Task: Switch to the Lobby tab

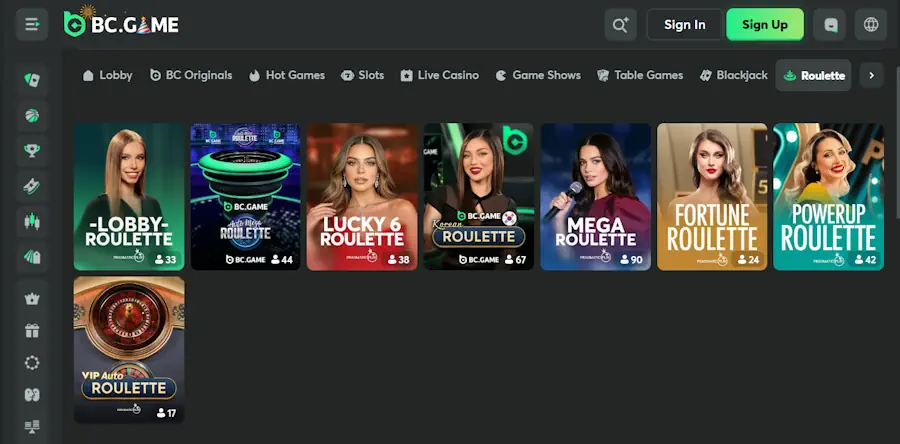Action: pos(107,75)
